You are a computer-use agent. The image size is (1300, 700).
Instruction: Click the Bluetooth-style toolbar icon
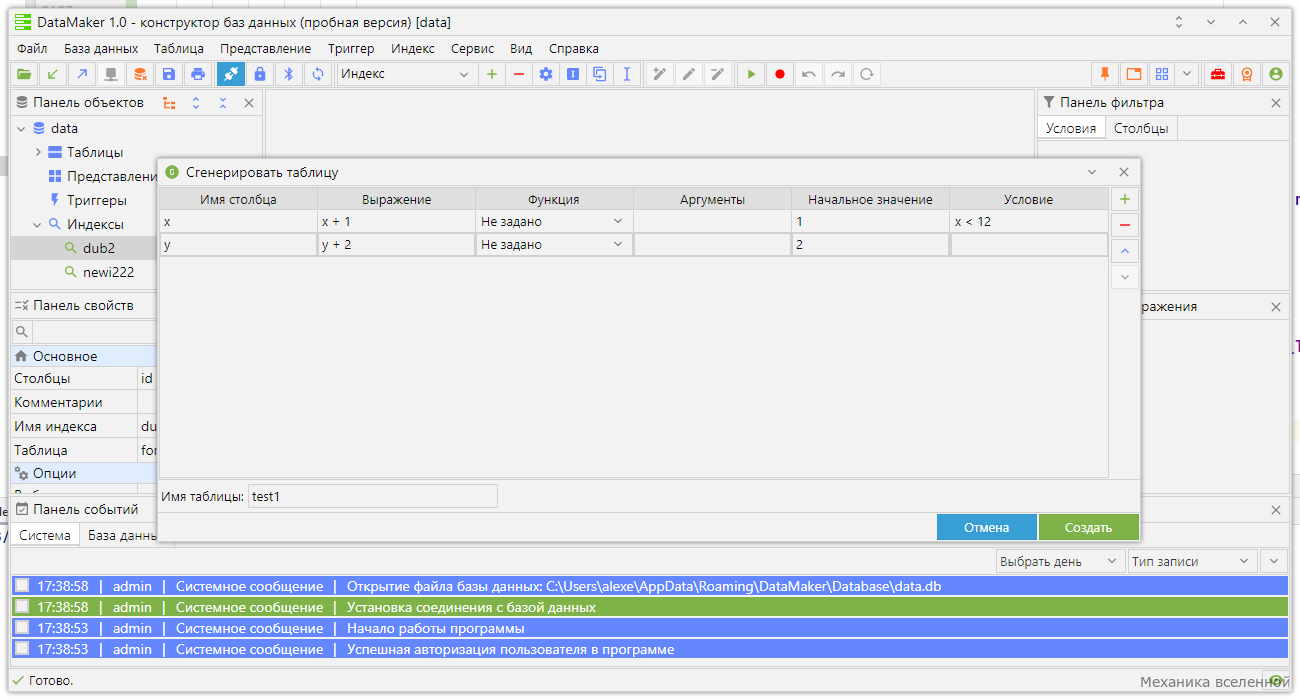[x=289, y=74]
